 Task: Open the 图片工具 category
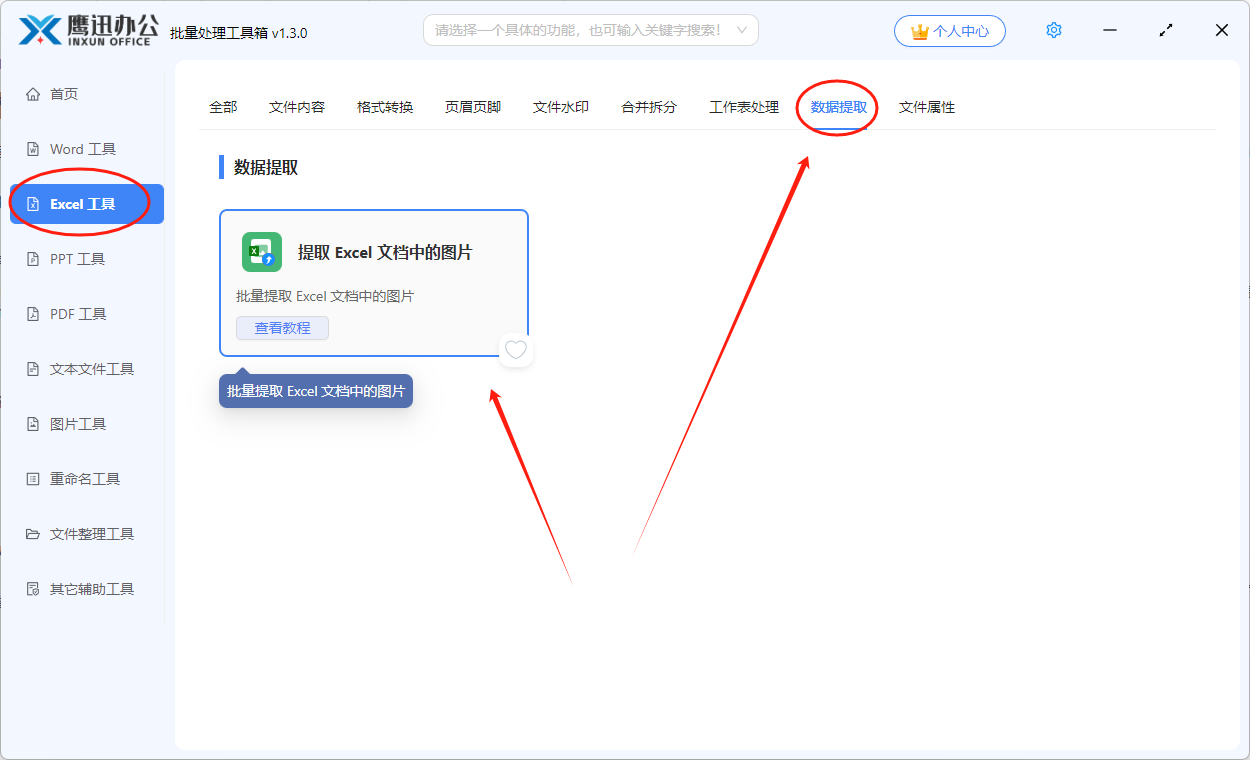[82, 423]
